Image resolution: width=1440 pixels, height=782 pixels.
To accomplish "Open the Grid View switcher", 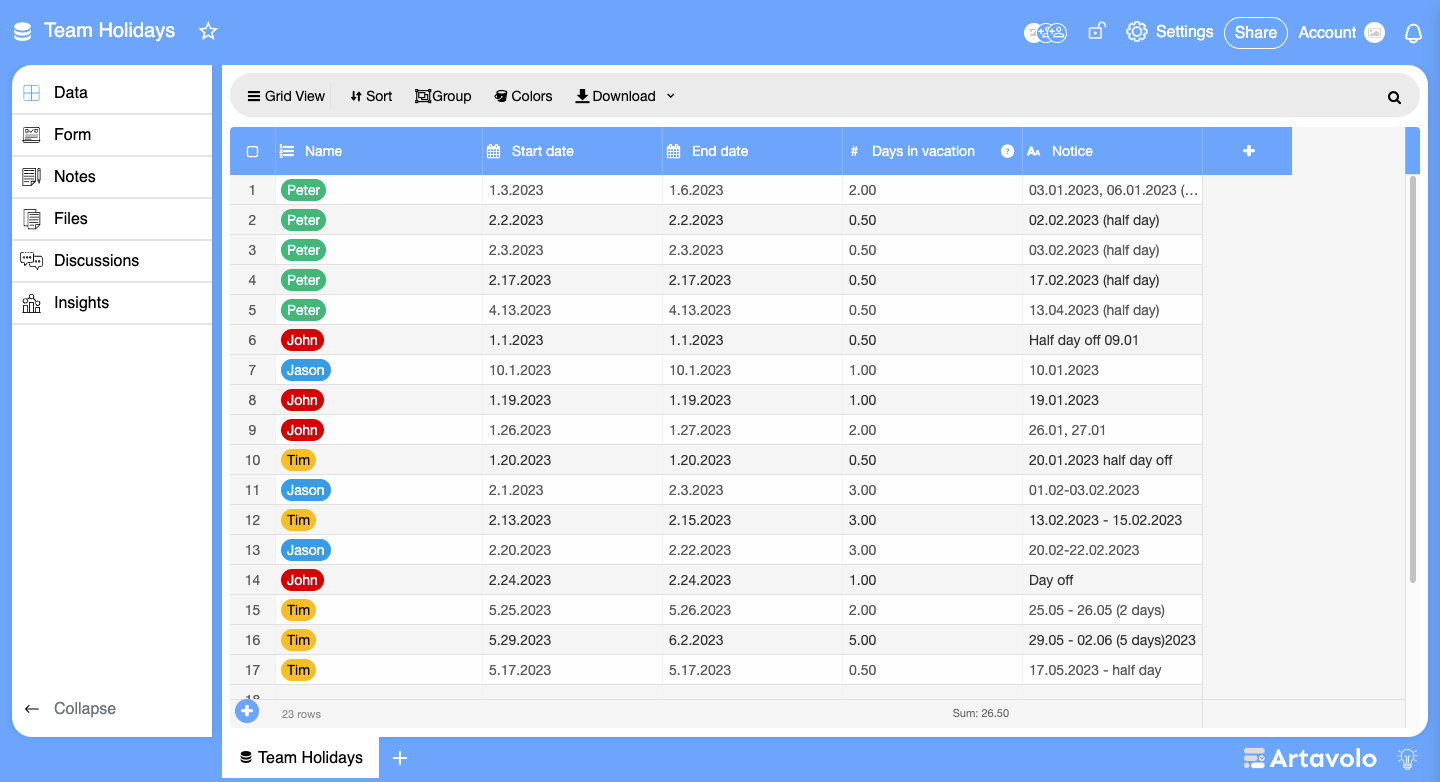I will point(286,96).
